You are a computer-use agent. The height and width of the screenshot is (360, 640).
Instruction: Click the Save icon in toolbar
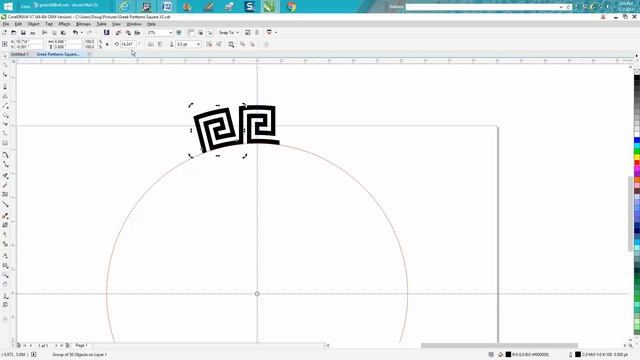[x=23, y=33]
